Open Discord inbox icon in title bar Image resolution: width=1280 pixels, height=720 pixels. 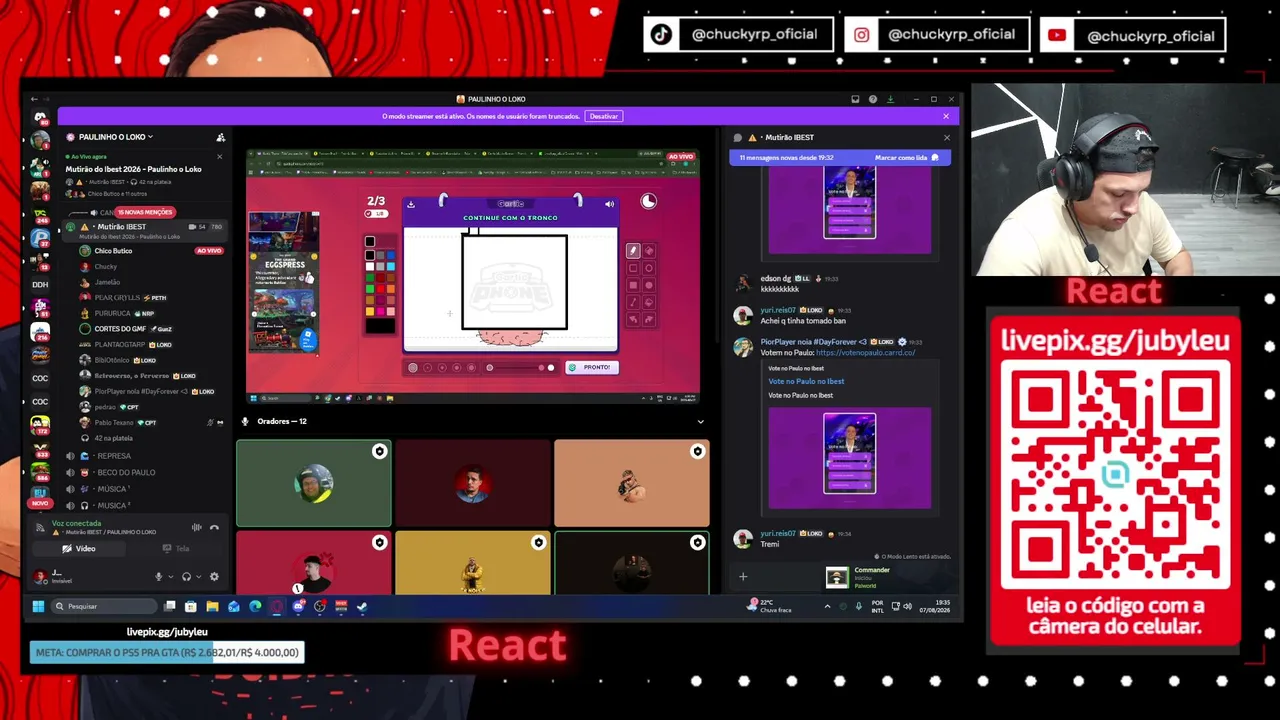(x=855, y=99)
